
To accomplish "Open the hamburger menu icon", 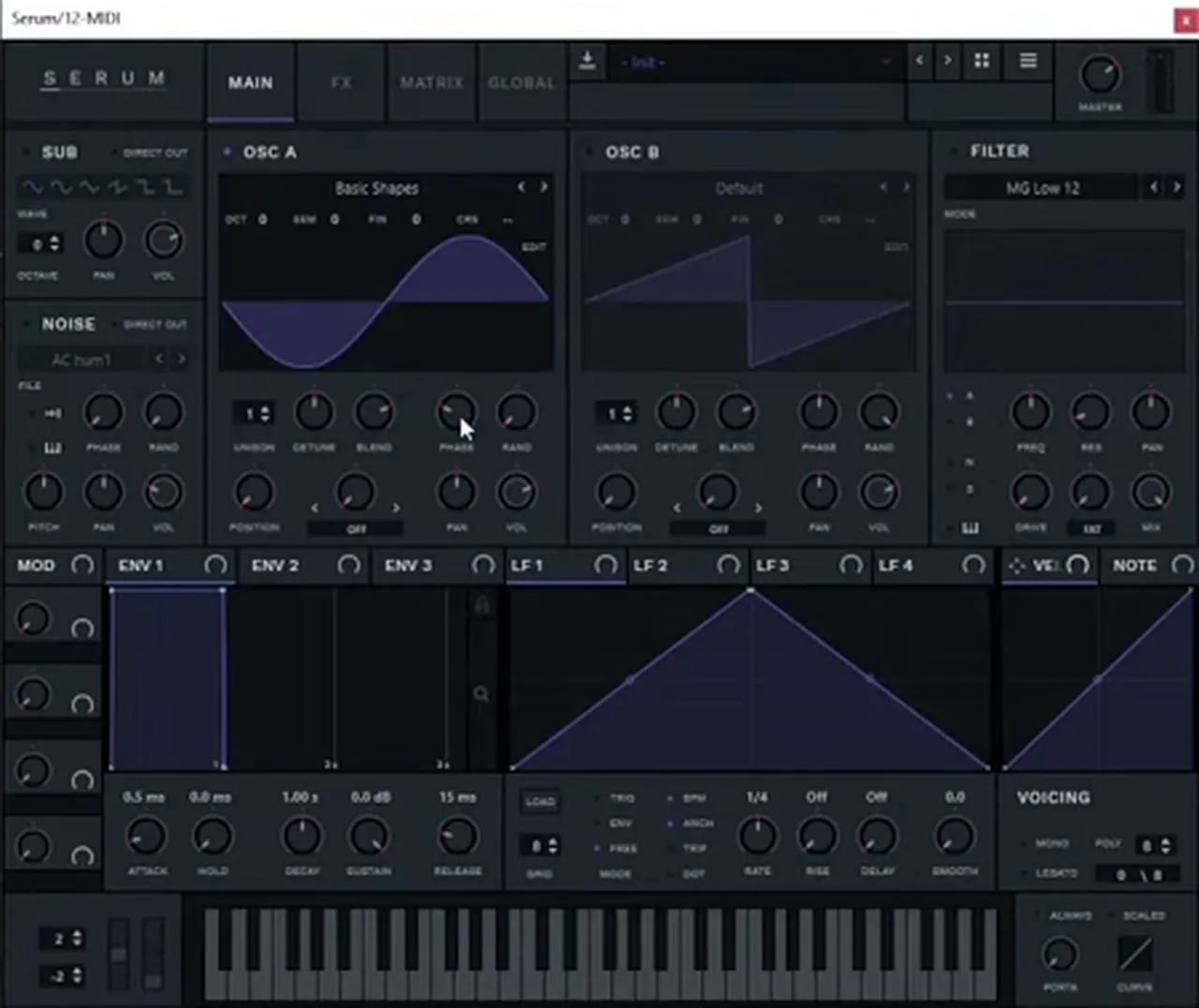I will coord(1028,61).
